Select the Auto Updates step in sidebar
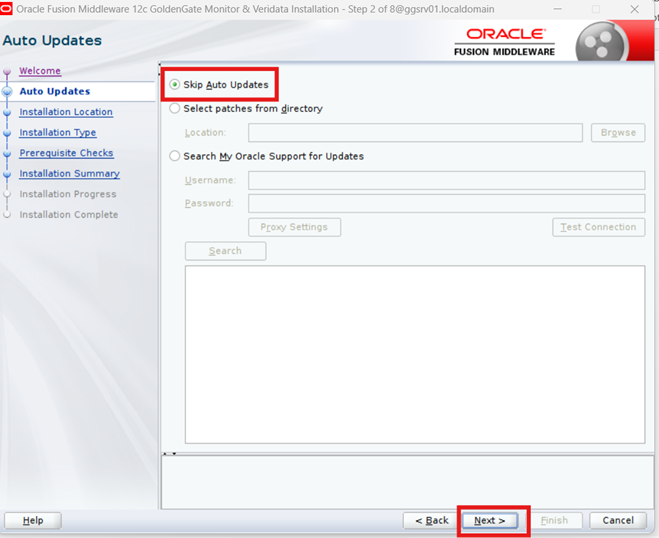This screenshot has height=538, width=659. coord(55,92)
